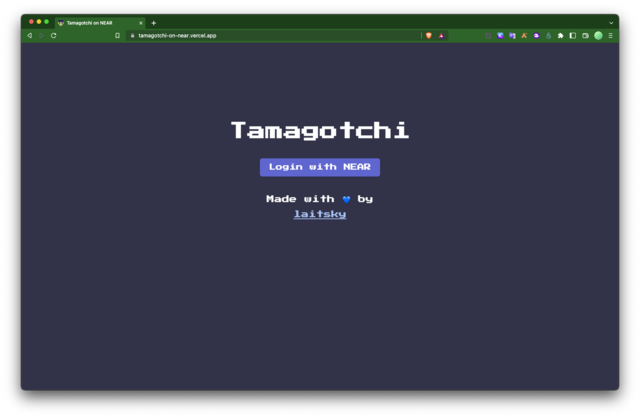Open the green profile avatar
This screenshot has width=640, height=418.
(x=598, y=36)
